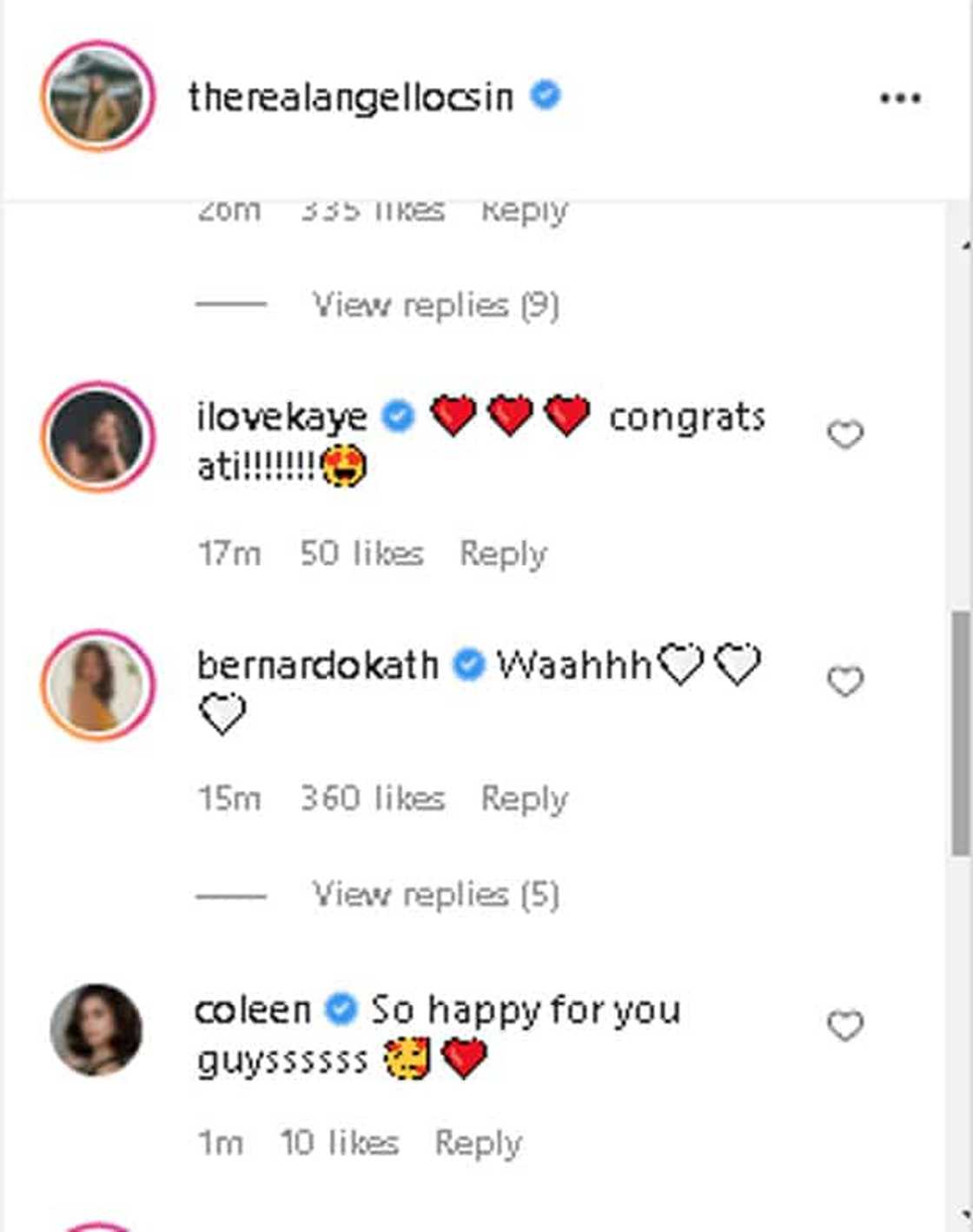Viewport: 973px width, 1232px height.
Task: View 50 likes on ilovekaye comment
Action: coord(361,553)
